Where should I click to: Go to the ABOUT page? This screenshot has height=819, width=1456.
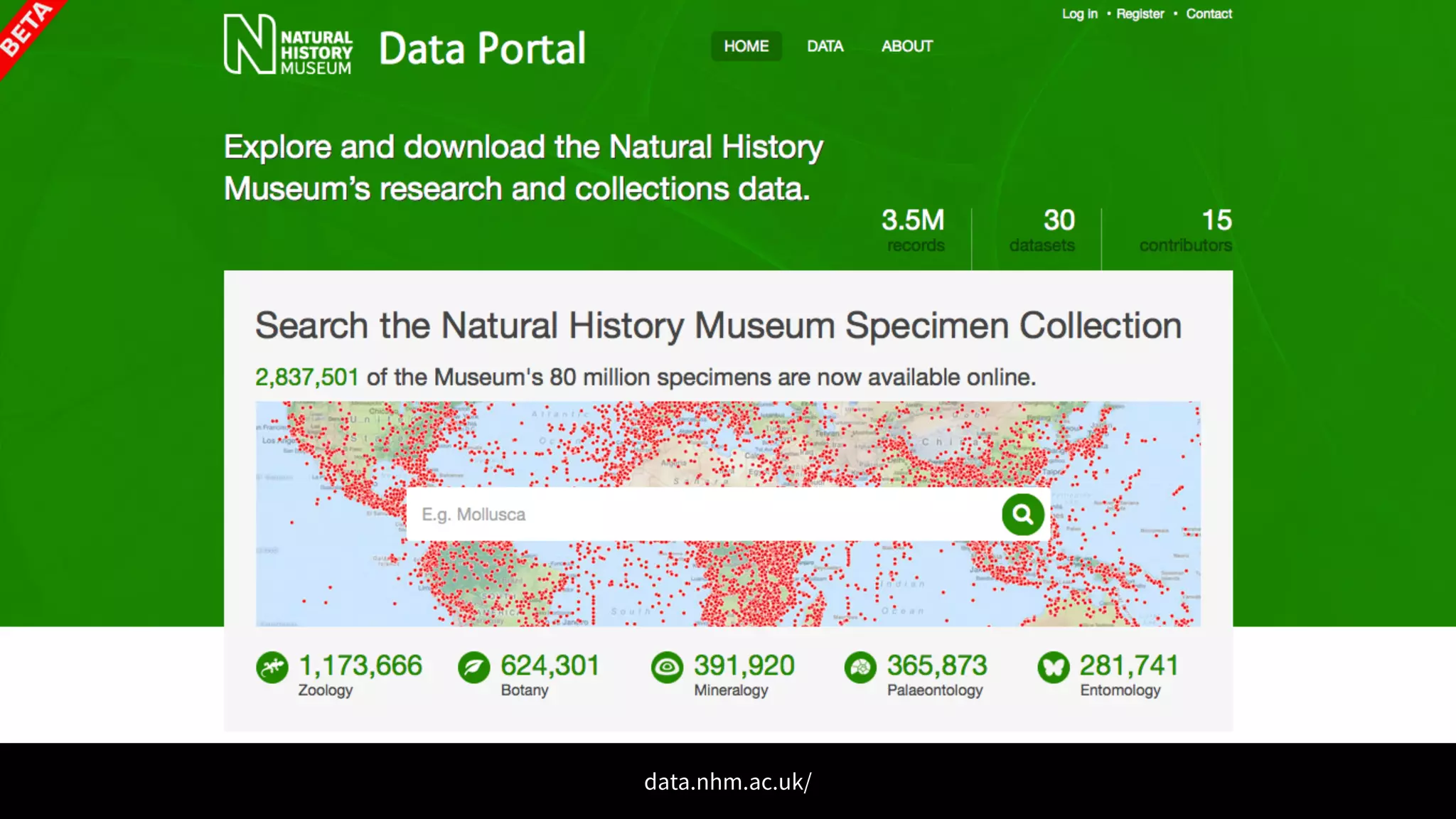906,46
